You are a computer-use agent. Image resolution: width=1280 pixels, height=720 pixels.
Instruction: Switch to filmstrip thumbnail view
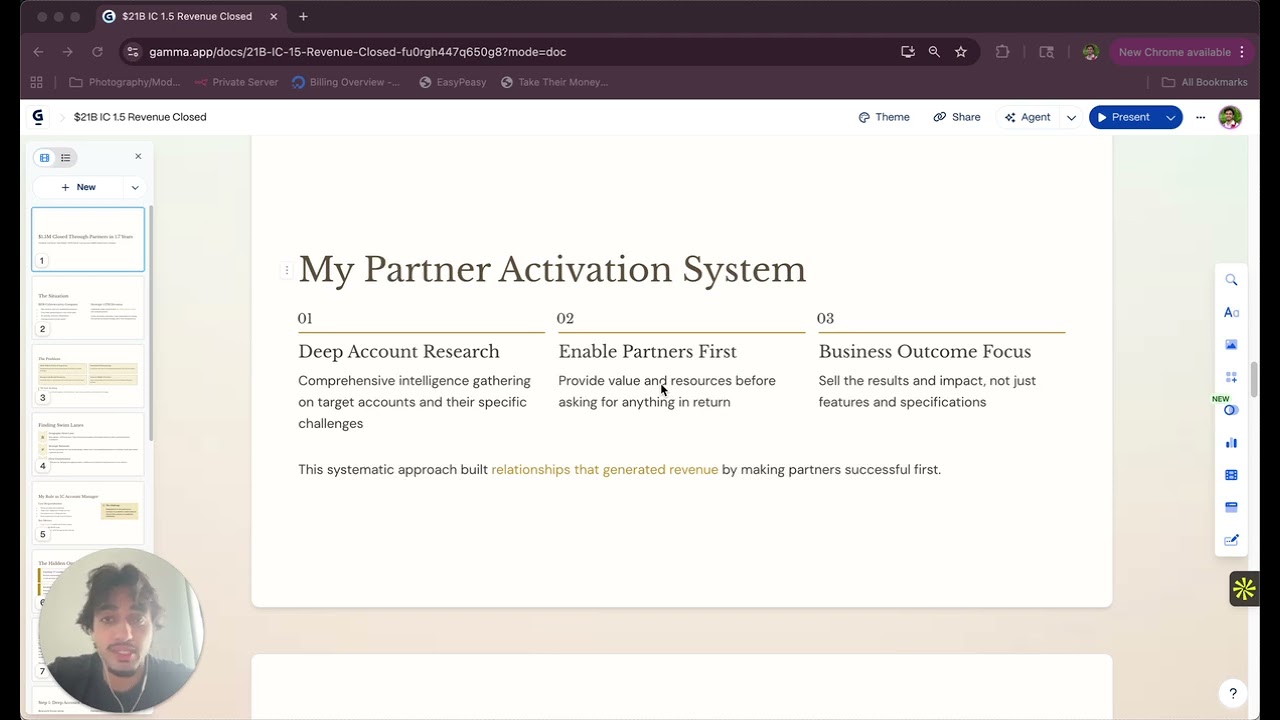(44, 157)
